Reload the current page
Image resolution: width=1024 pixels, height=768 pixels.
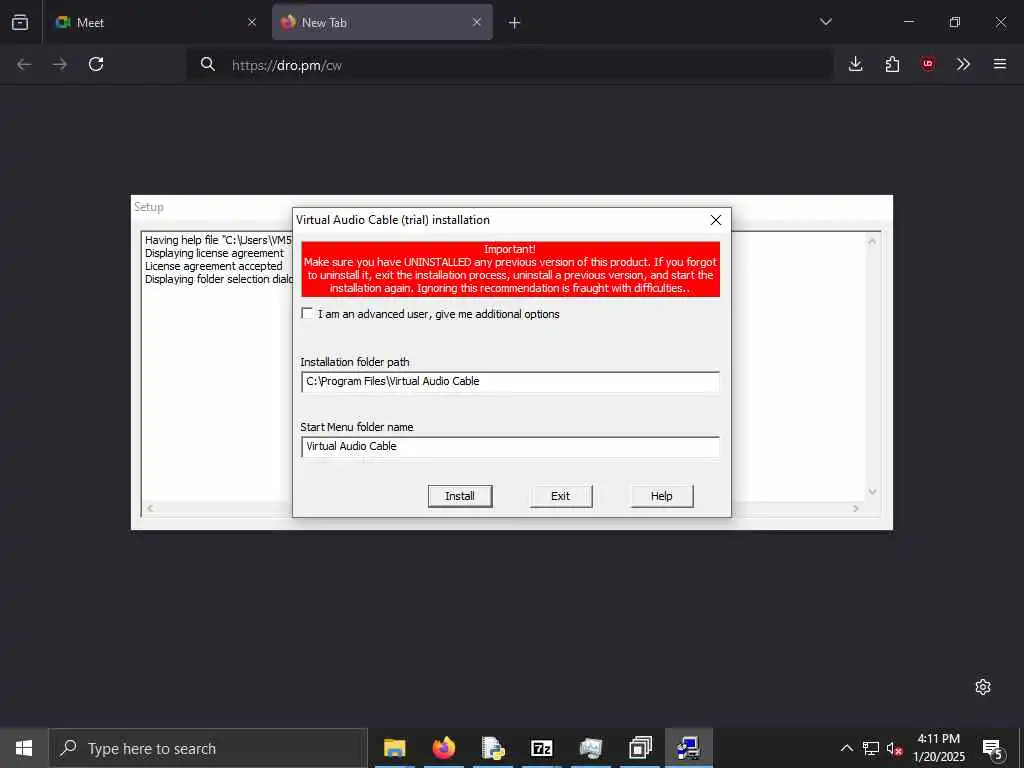coord(96,64)
